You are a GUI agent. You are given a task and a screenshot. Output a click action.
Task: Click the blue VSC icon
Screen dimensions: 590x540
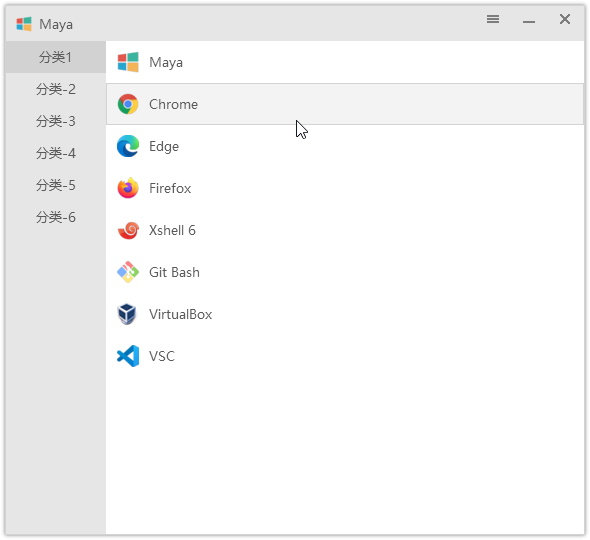coord(128,356)
